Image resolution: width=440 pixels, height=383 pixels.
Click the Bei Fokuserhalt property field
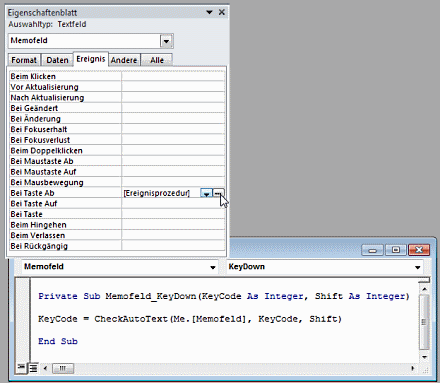coord(173,130)
